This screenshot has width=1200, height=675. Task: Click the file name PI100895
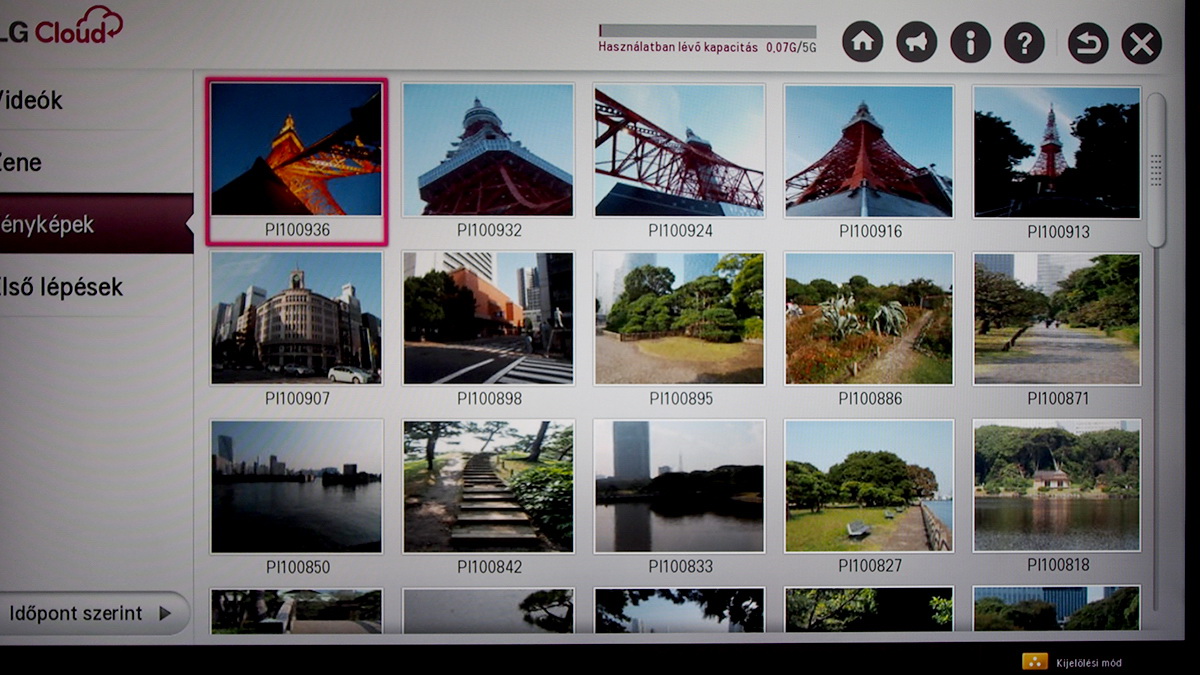[680, 398]
